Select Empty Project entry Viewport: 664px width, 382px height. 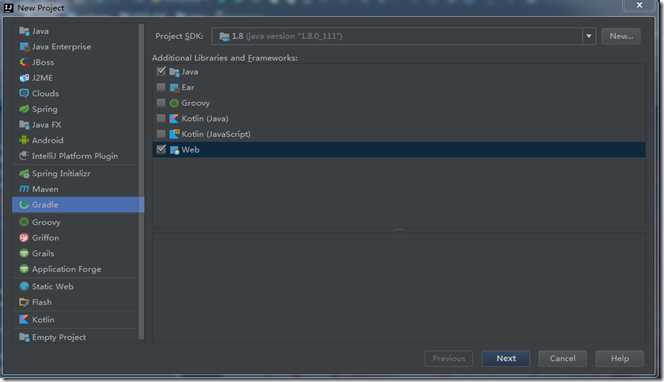click(59, 337)
